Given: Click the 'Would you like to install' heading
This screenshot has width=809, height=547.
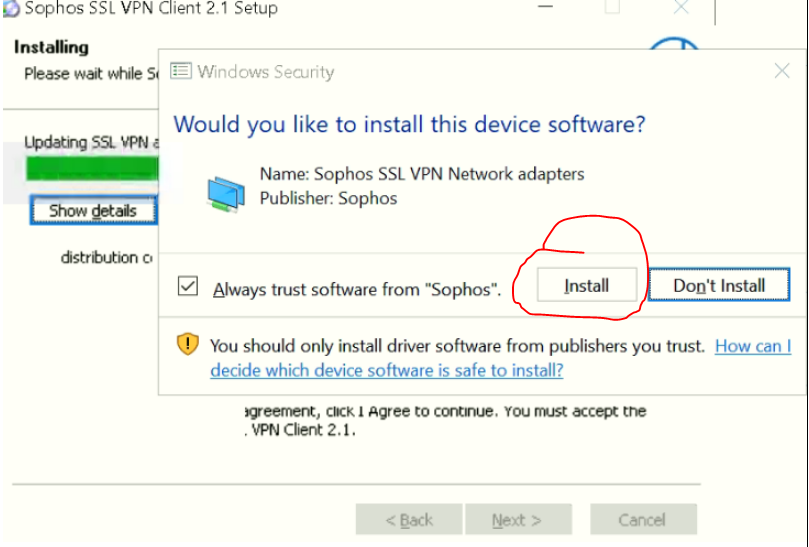Looking at the screenshot, I should pyautogui.click(x=409, y=125).
